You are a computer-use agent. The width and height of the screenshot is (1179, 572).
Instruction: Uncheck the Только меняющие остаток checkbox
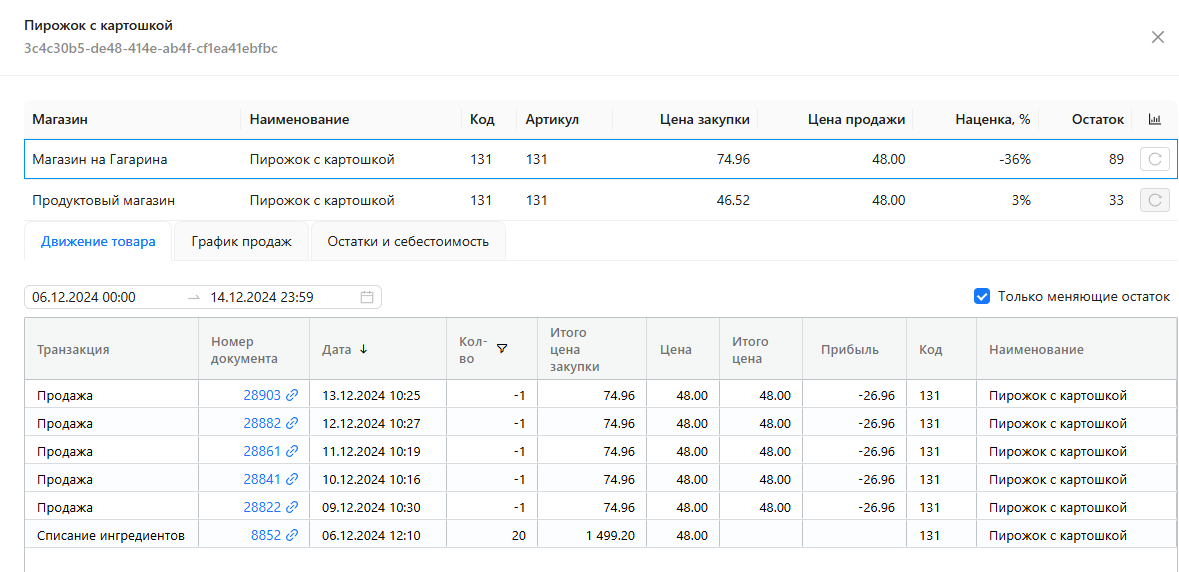click(982, 297)
